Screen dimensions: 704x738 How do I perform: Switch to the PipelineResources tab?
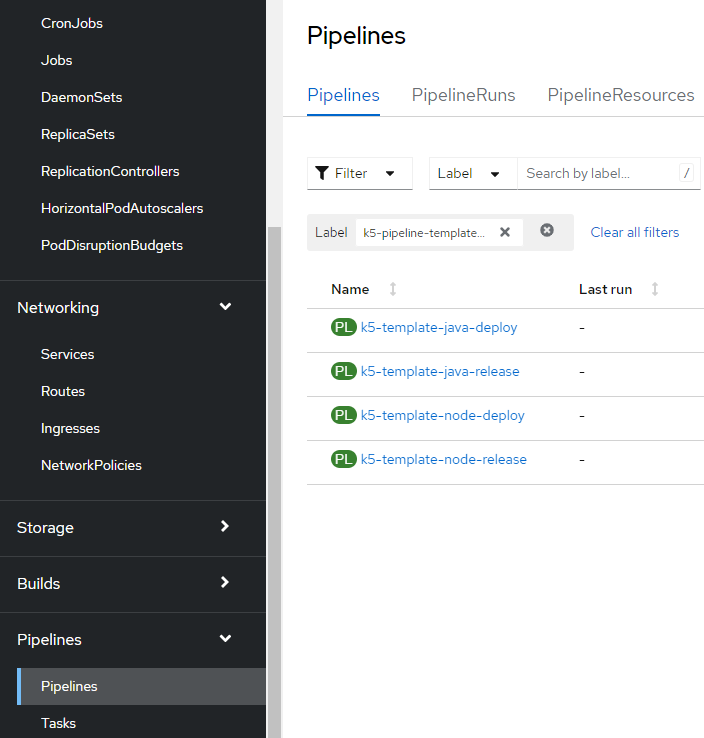(621, 95)
